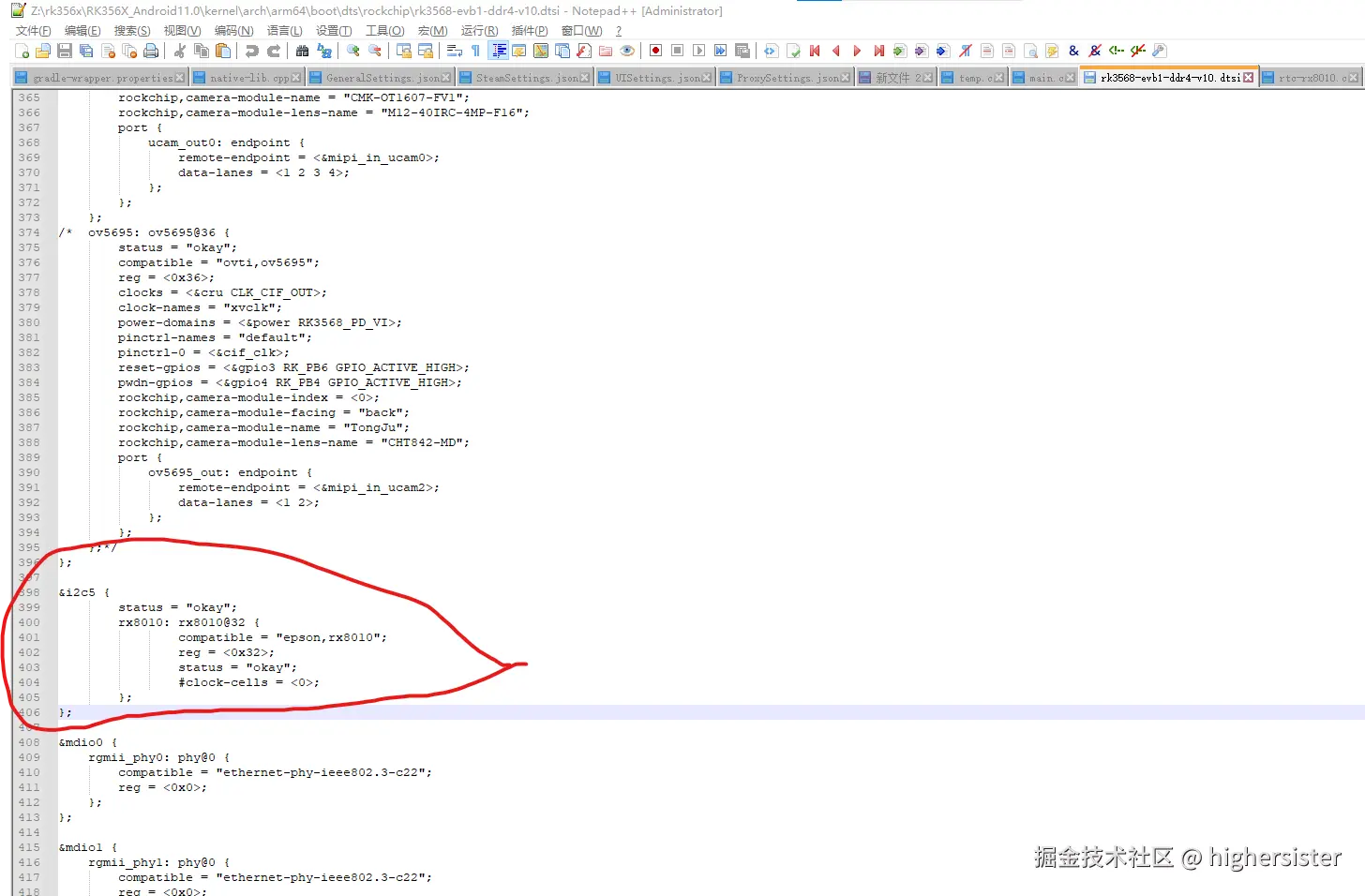Click line number 400 in the margin
Viewport: 1365px width, 896px height.
pos(29,622)
